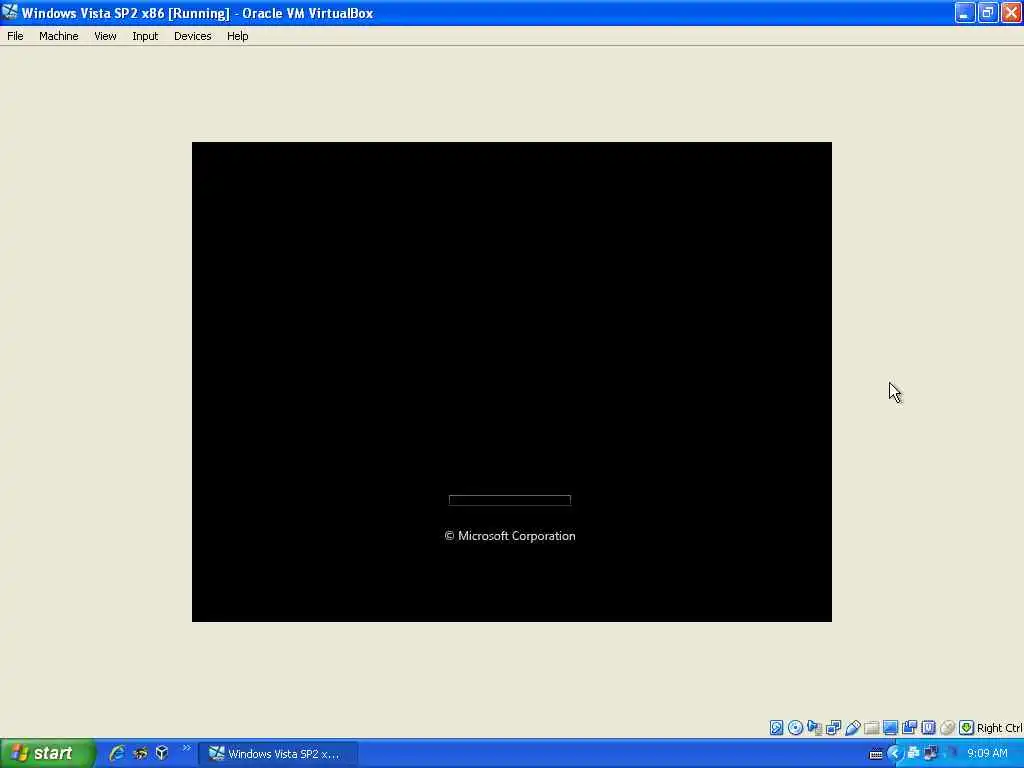Screen dimensions: 1024x768
Task: Open the Machine menu
Action: coord(58,36)
